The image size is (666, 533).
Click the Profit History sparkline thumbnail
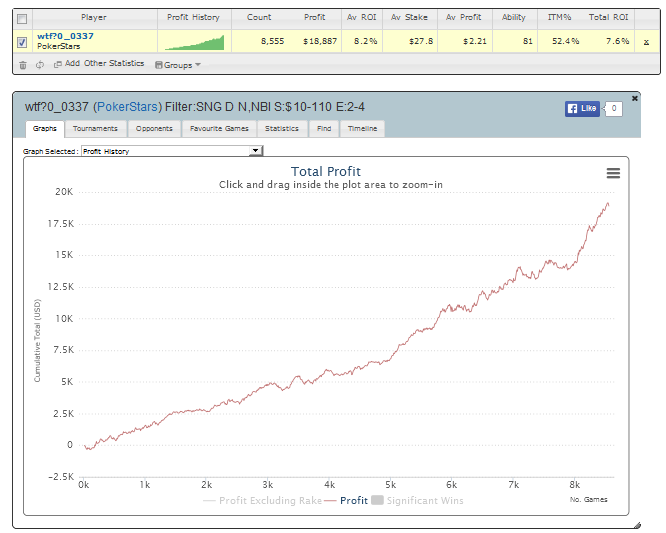(x=194, y=42)
